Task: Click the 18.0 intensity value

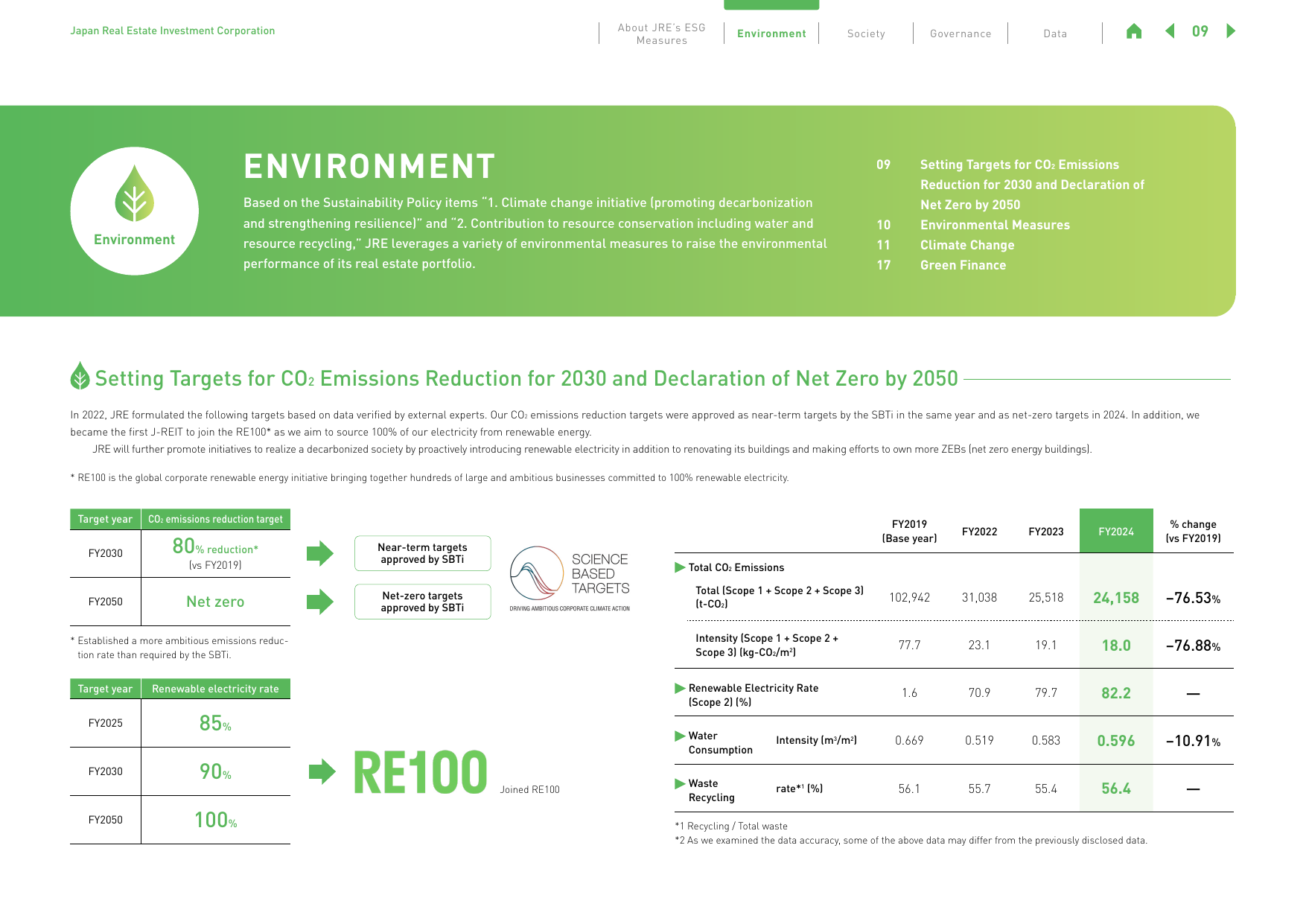Action: tap(1116, 646)
